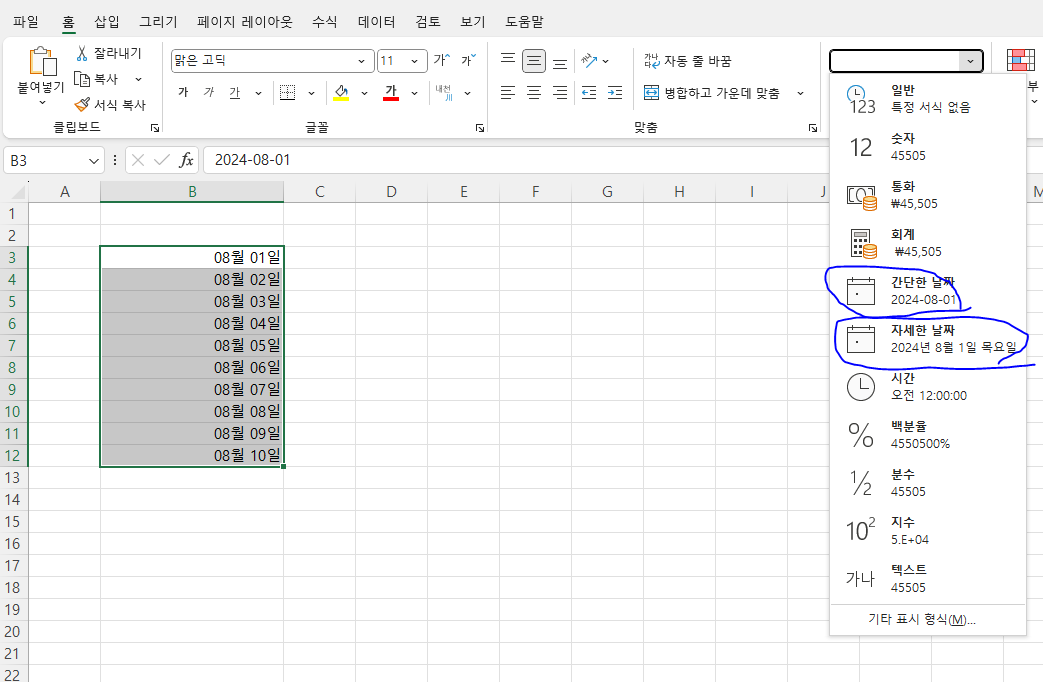The width and height of the screenshot is (1043, 682).
Task: Toggle italic with the slanted 가 button
Action: pyautogui.click(x=209, y=92)
